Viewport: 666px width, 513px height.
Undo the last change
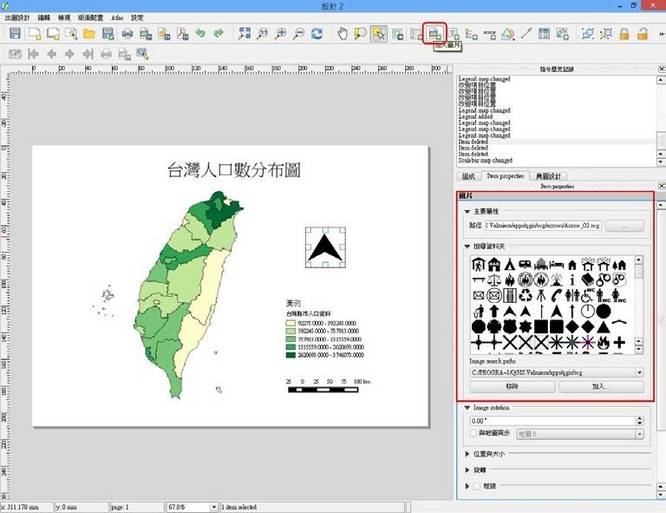[x=200, y=34]
